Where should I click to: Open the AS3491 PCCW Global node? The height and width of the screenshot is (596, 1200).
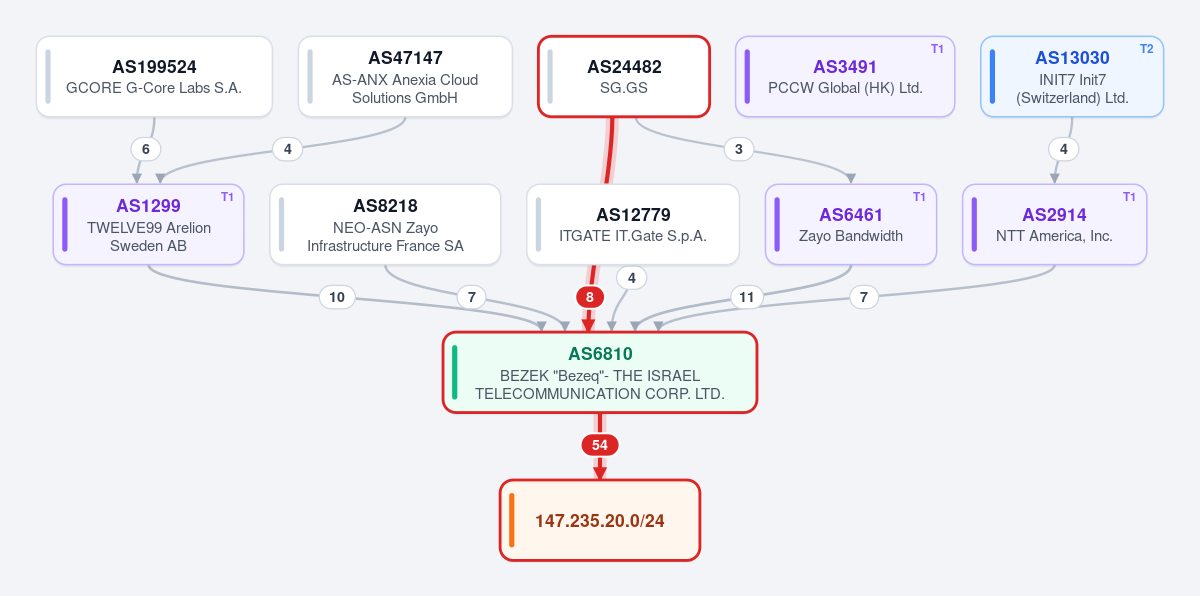(x=845, y=77)
